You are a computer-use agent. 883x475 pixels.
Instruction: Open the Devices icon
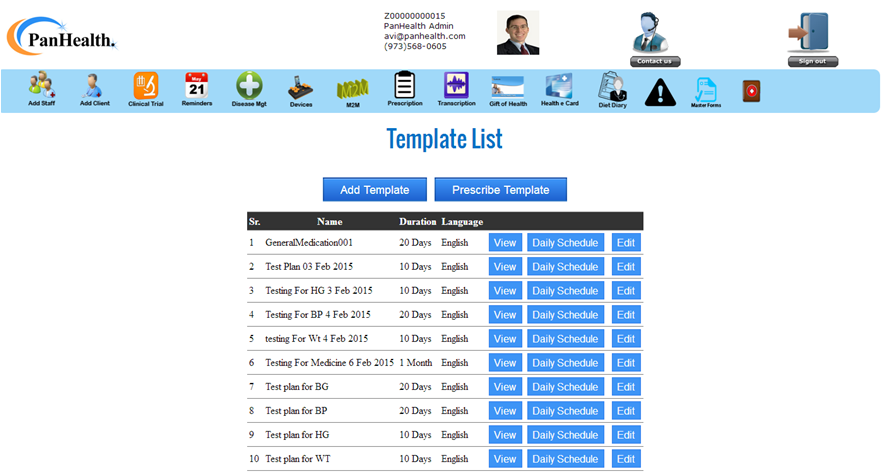301,89
